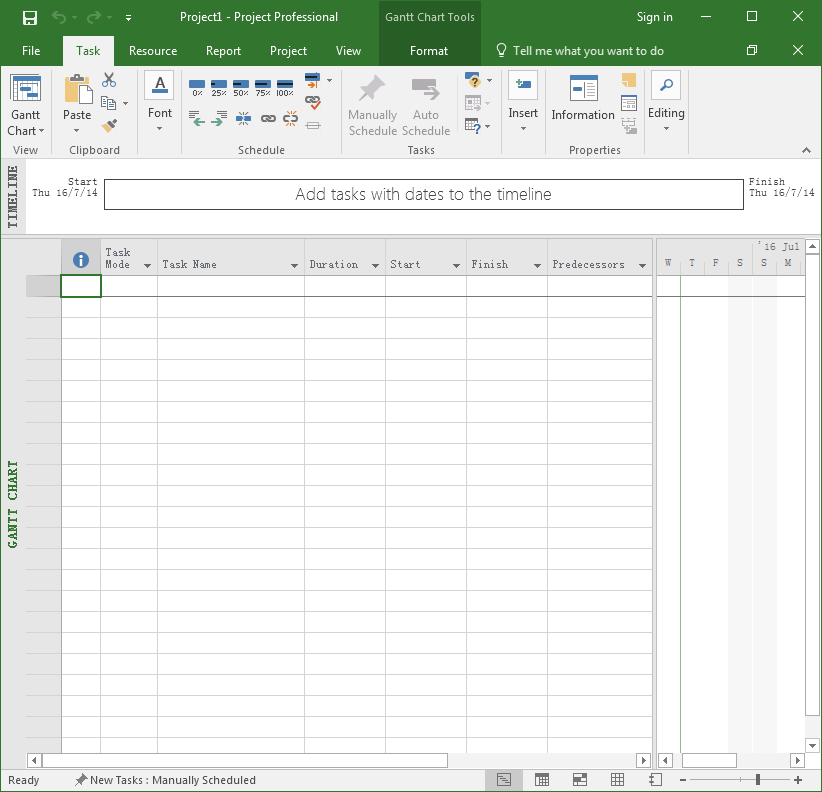The width and height of the screenshot is (822, 792).
Task: Click Manually Schedule button
Action: (x=373, y=106)
